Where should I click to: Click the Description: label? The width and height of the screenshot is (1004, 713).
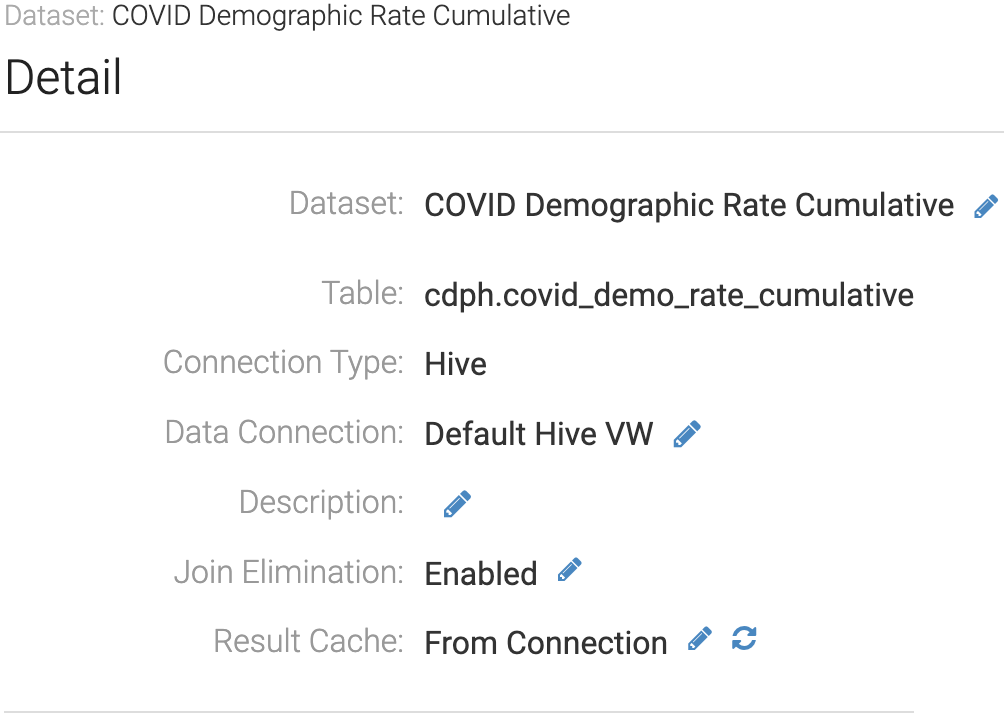point(321,502)
